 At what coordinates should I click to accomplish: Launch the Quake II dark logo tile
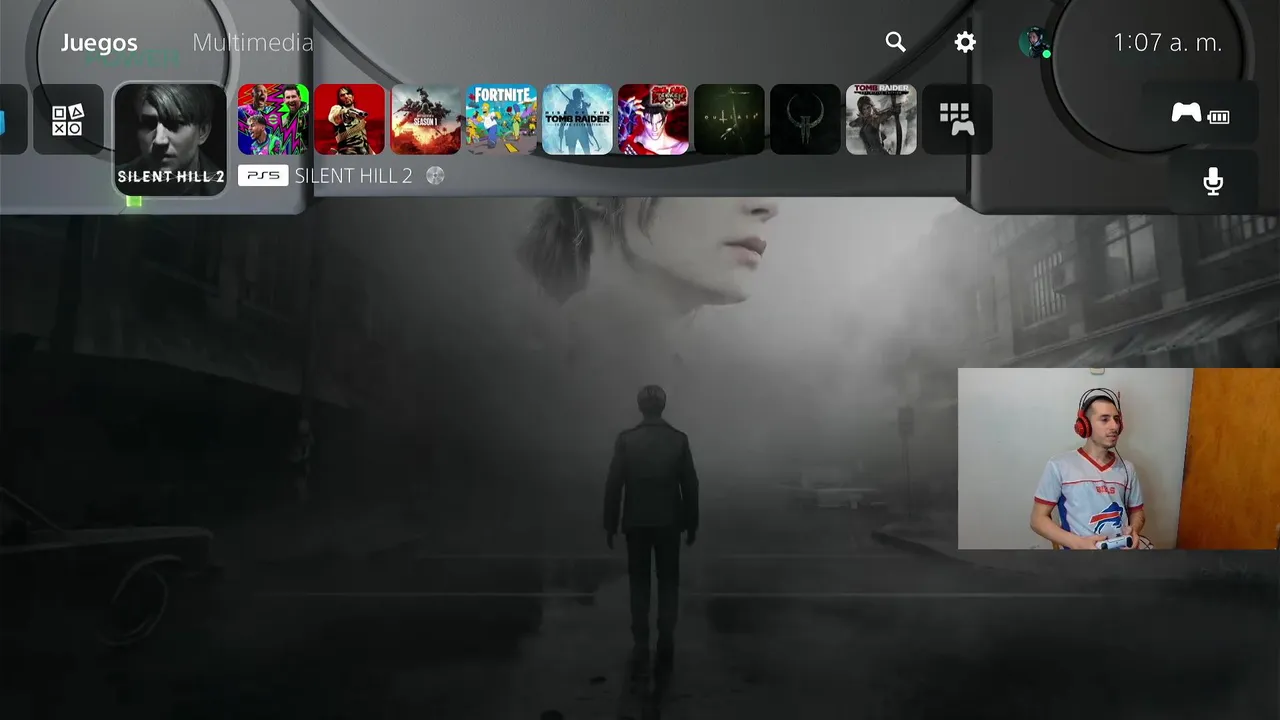click(805, 119)
